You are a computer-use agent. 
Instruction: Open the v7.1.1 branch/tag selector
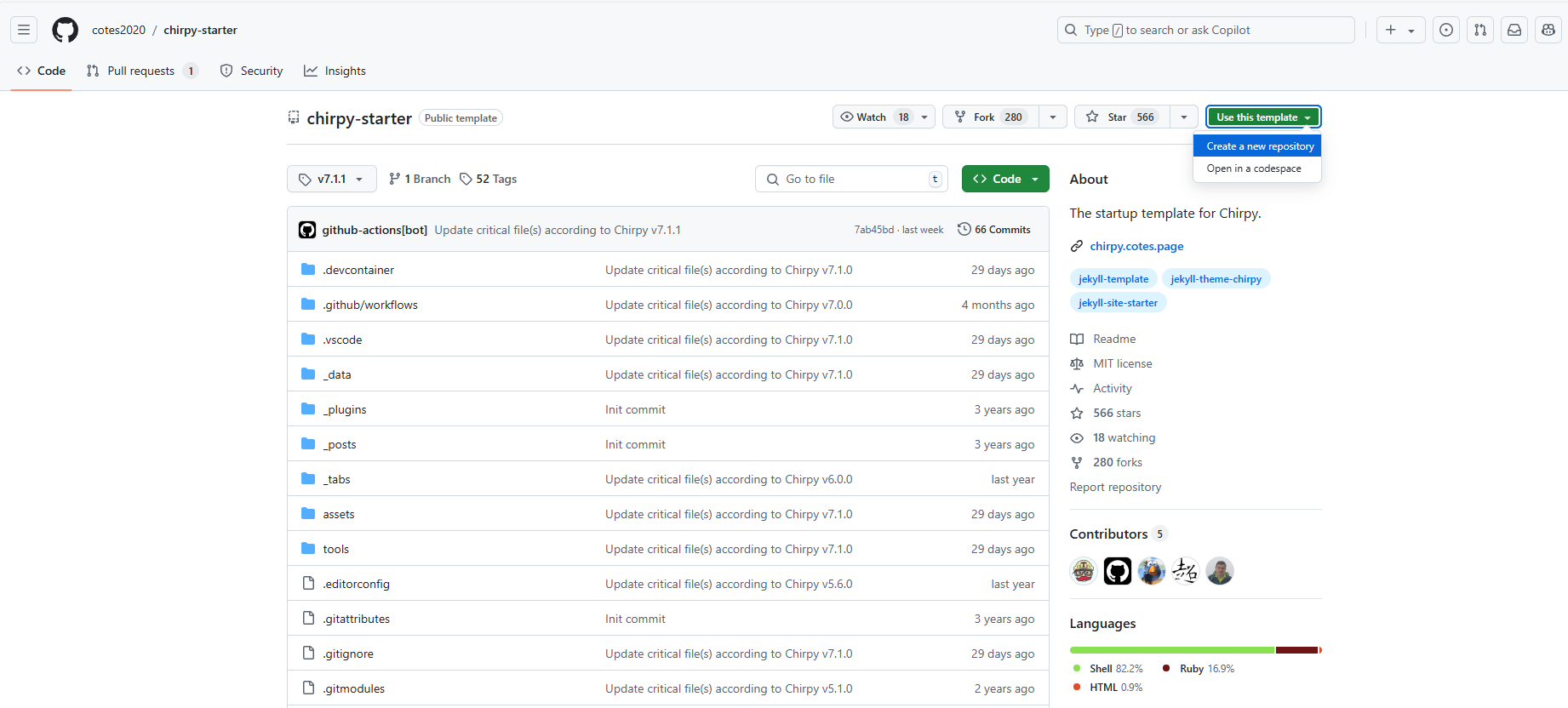pos(332,179)
